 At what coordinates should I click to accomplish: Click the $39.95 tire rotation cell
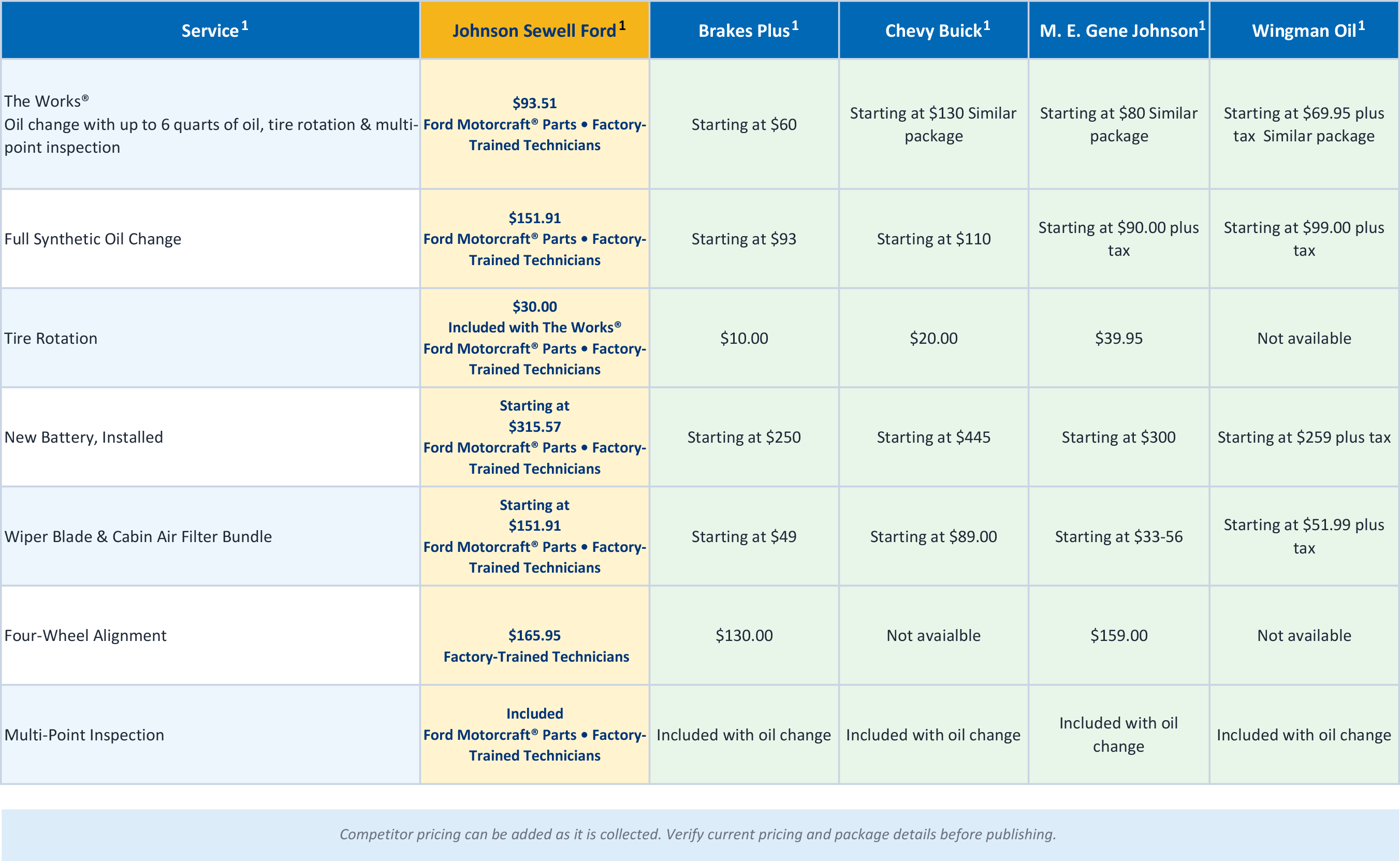pyautogui.click(x=1119, y=338)
